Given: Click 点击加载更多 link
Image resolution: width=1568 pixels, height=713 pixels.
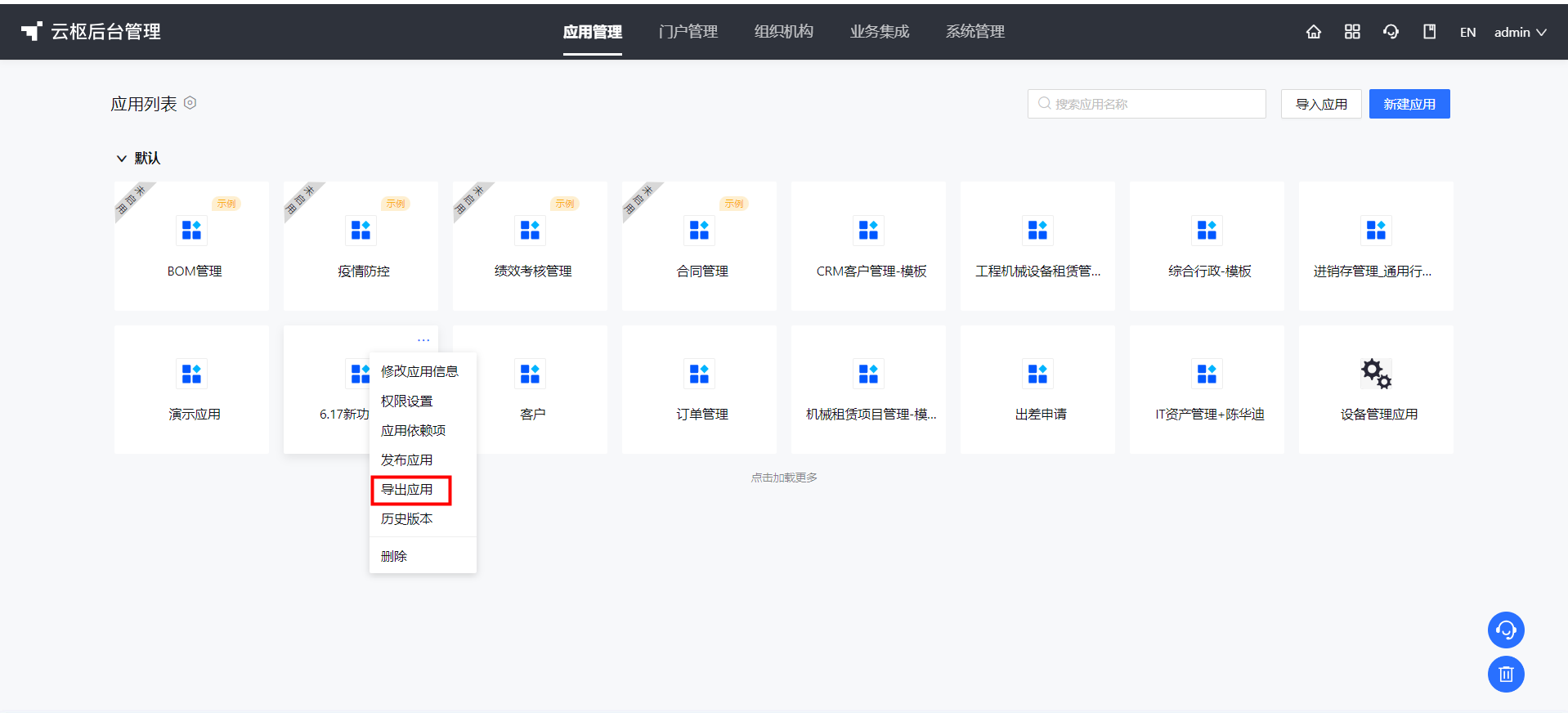Looking at the screenshot, I should click(x=784, y=478).
